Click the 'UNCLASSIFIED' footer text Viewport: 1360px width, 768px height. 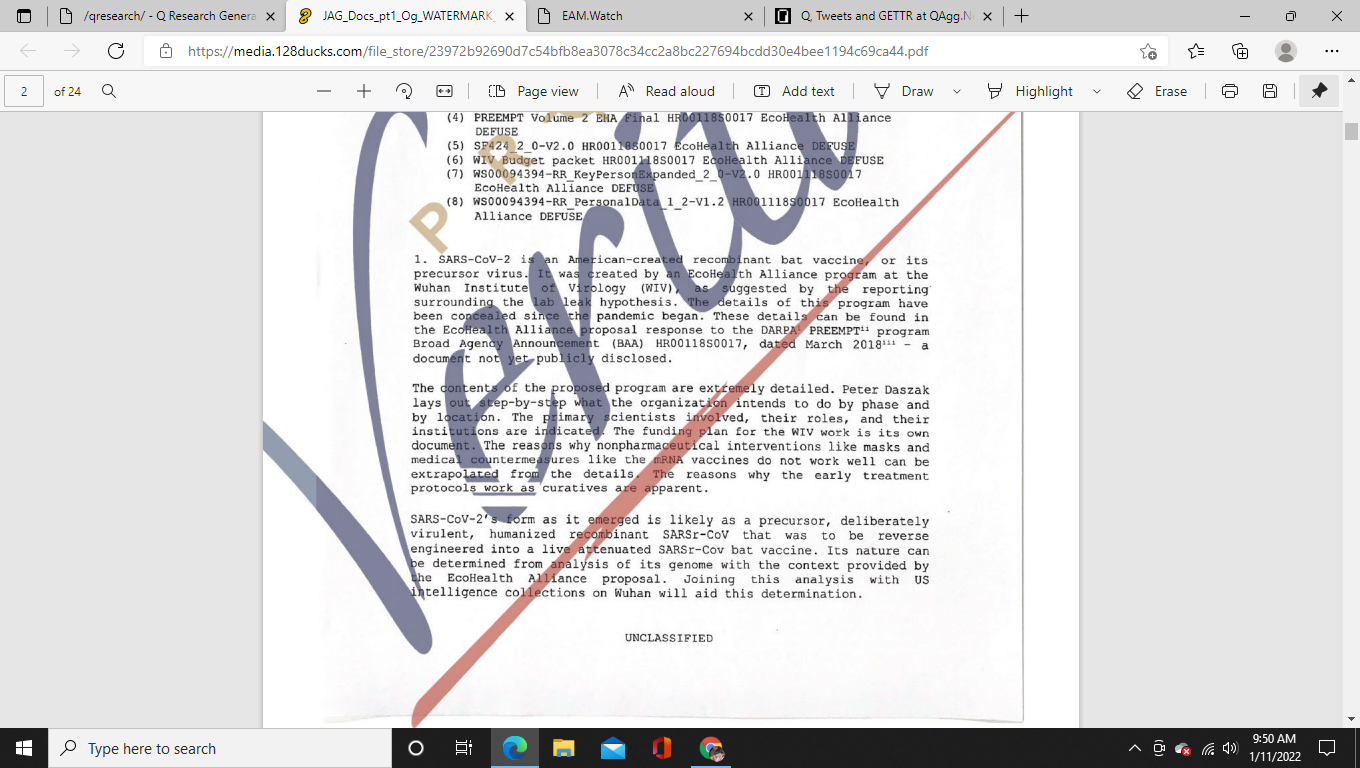pos(669,638)
